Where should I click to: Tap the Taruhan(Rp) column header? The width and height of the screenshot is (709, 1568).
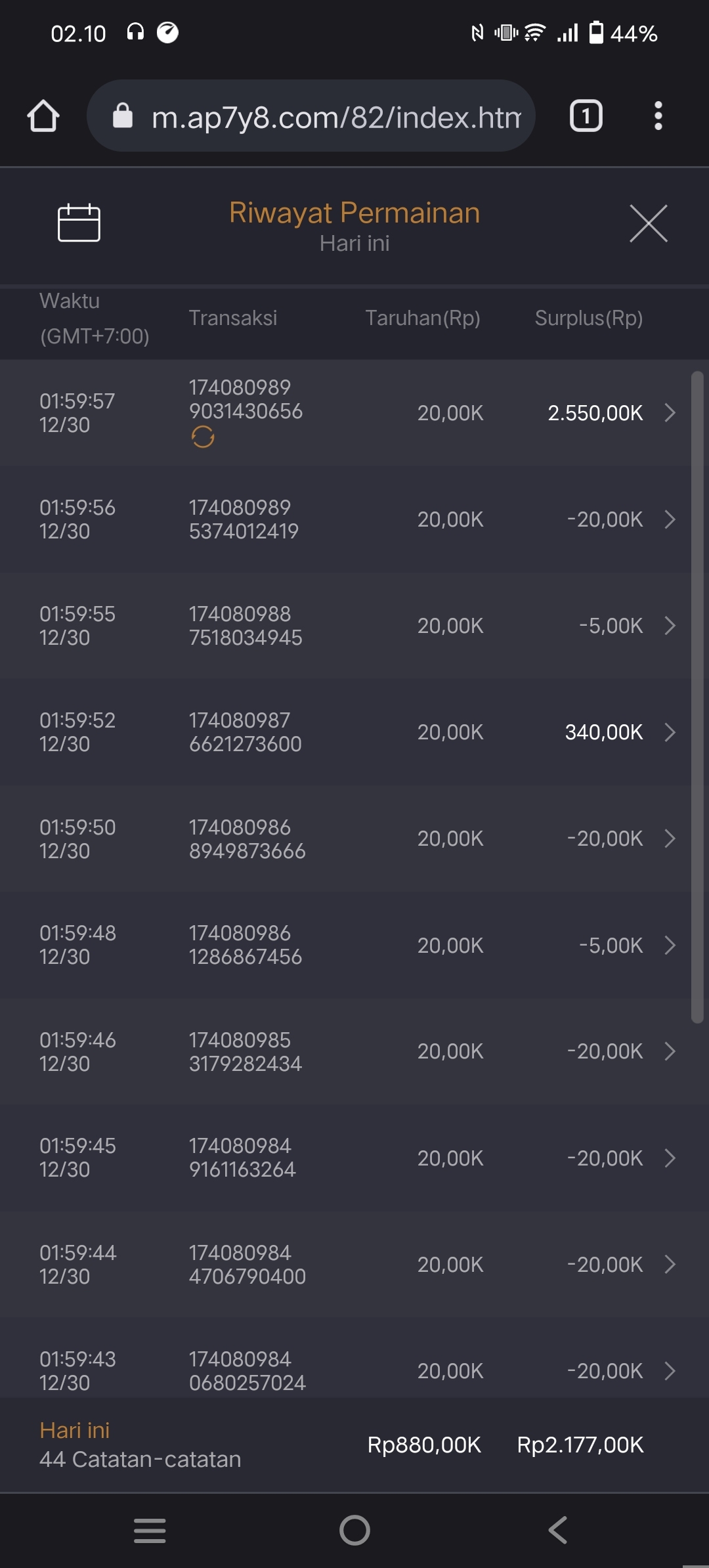(423, 318)
